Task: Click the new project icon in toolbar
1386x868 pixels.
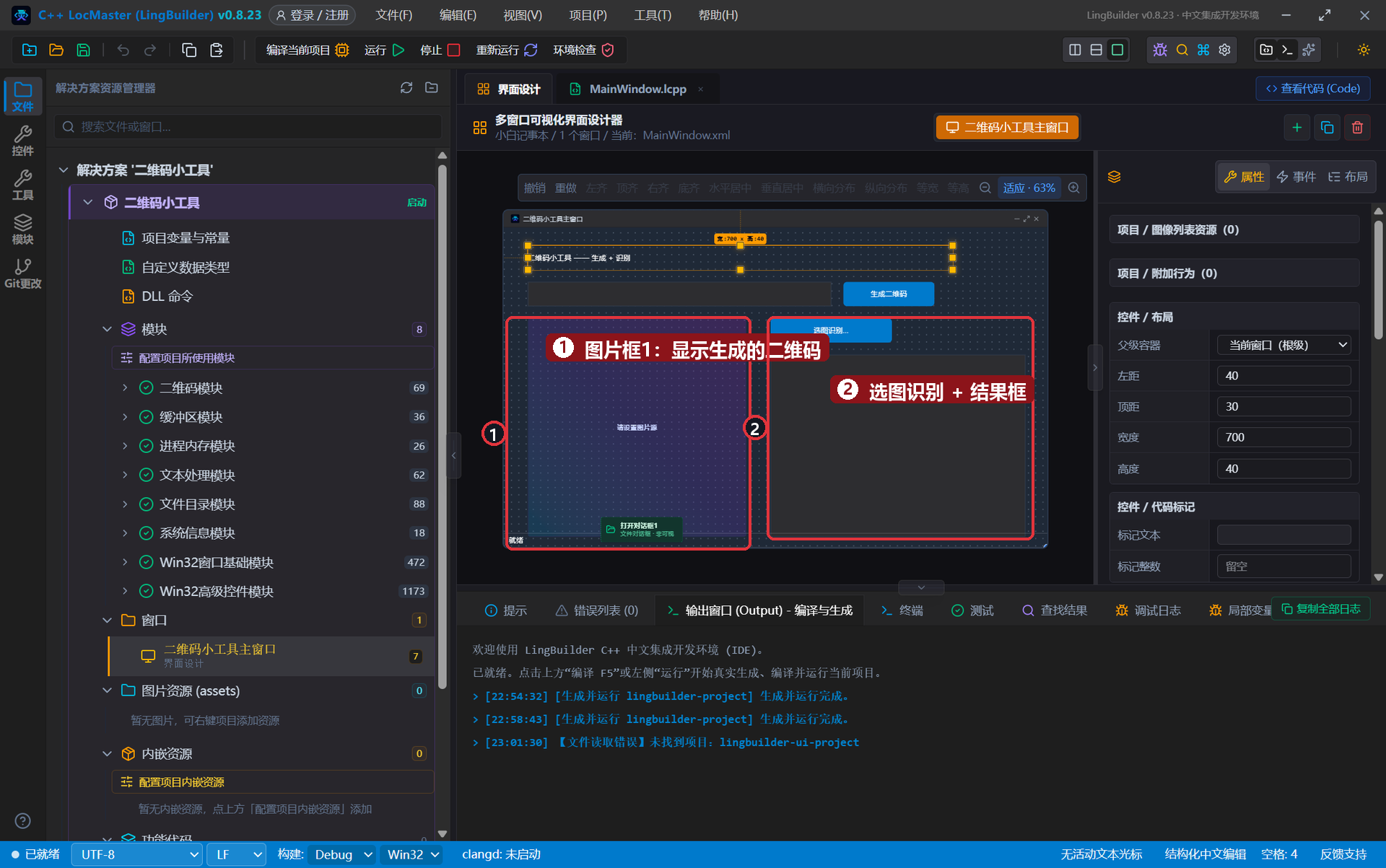Action: tap(30, 50)
